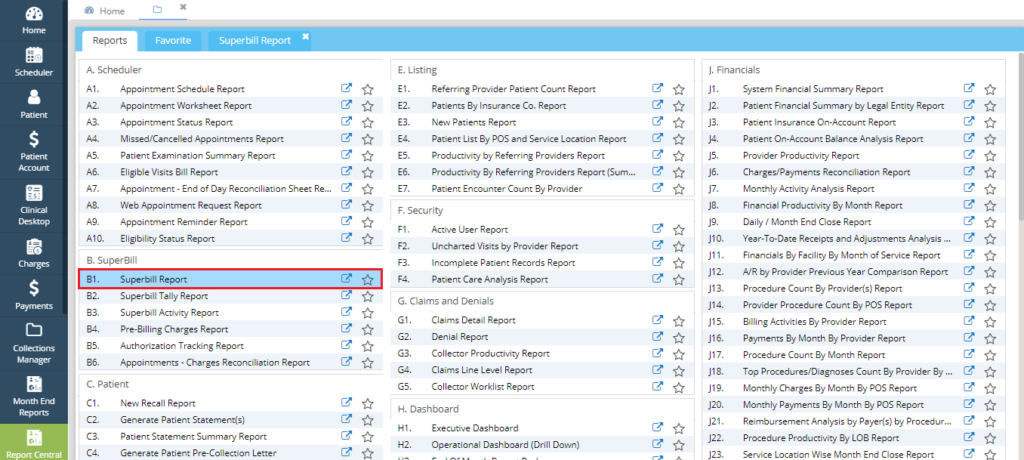Viewport: 1024px width, 460px height.
Task: Open New Recall Report in a new window
Action: pyautogui.click(x=347, y=402)
